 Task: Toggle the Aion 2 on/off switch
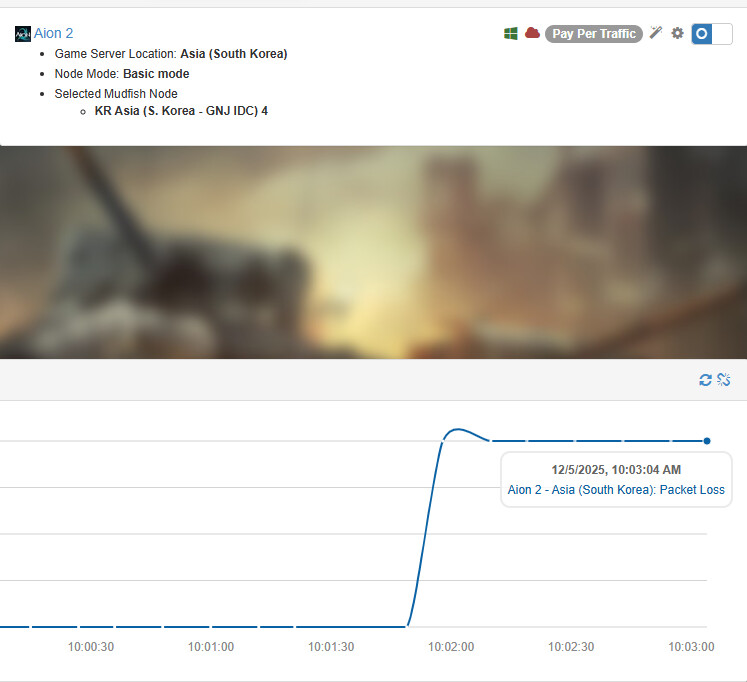click(711, 33)
